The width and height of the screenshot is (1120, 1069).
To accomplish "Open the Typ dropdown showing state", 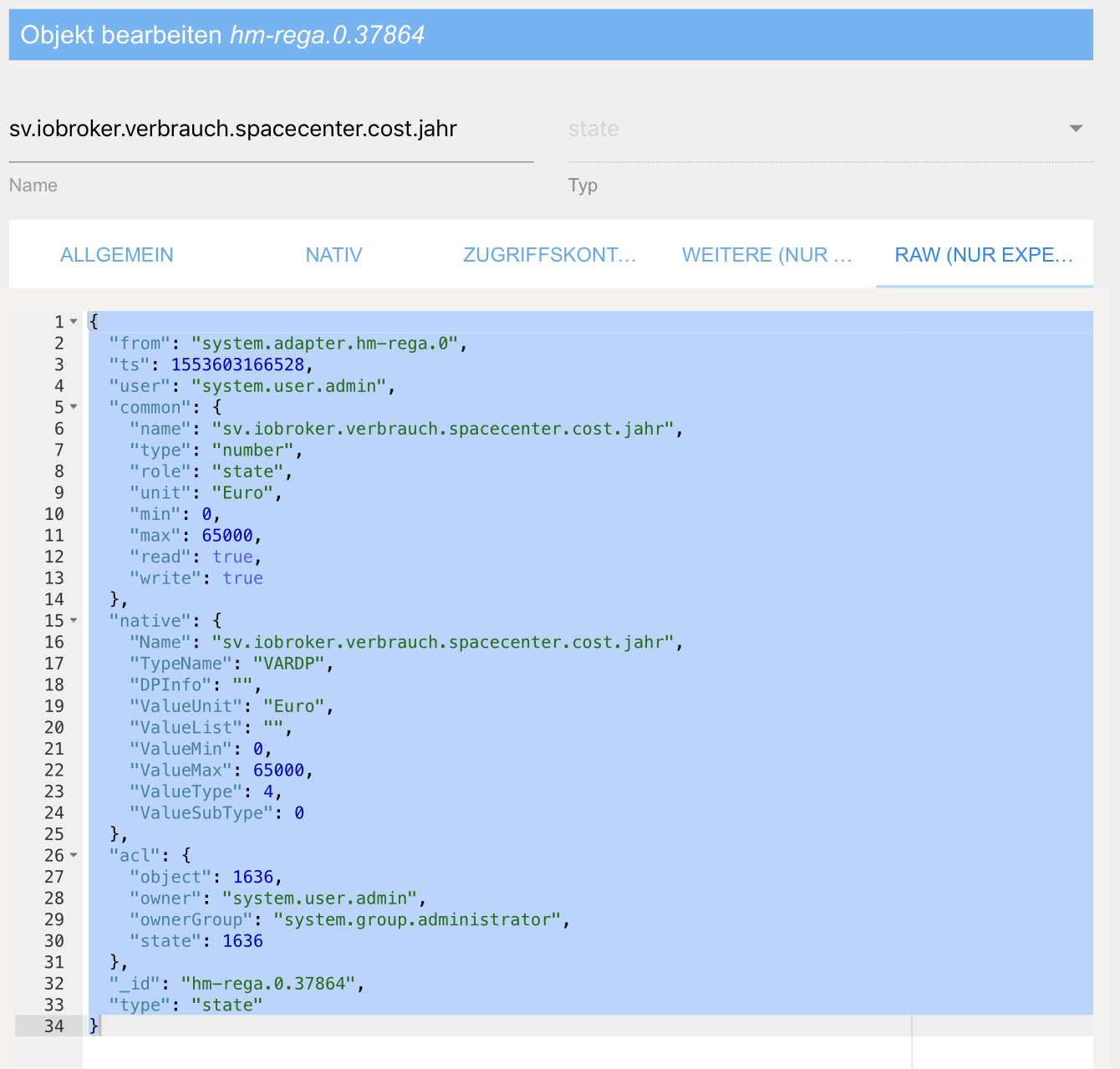I will click(x=830, y=129).
